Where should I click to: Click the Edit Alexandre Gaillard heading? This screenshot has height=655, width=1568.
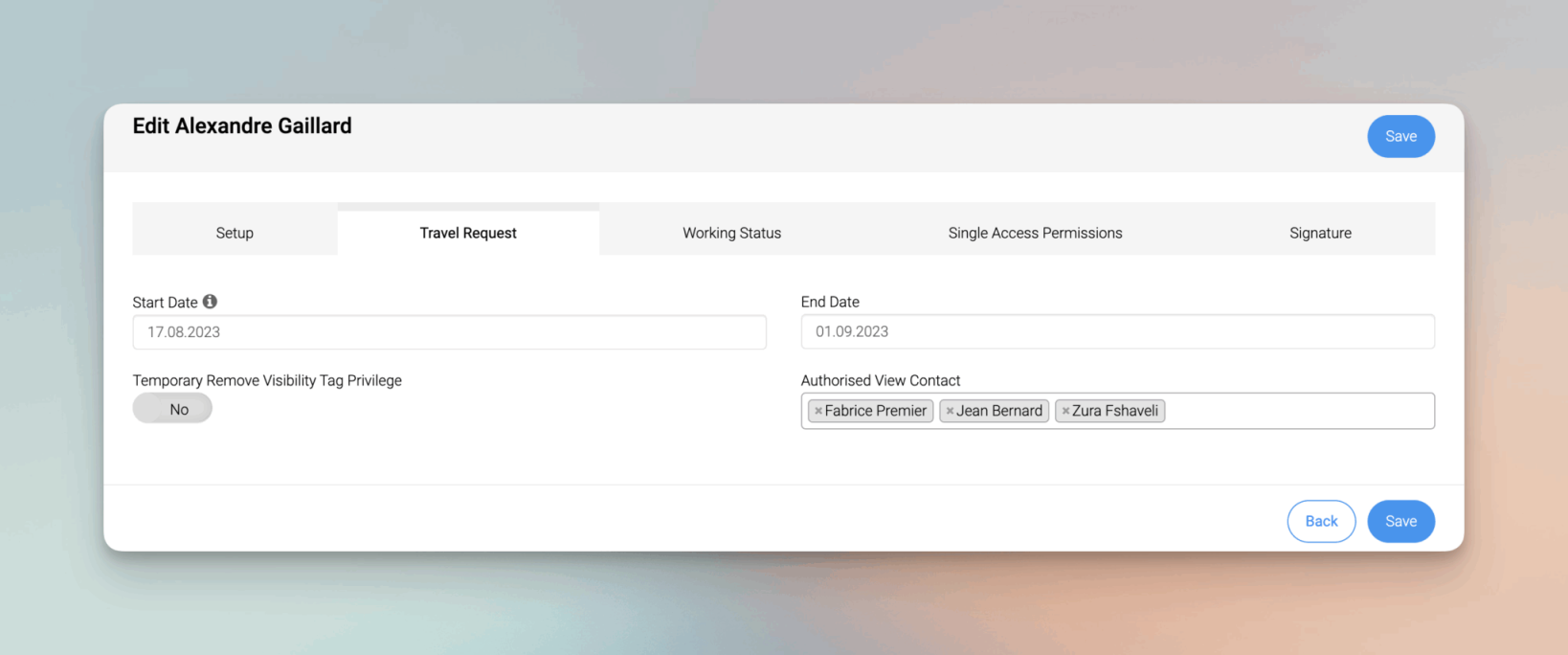pos(242,126)
